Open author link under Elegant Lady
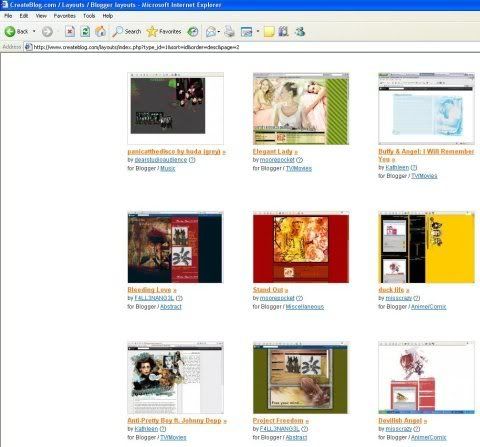480x447 pixels. [277, 160]
